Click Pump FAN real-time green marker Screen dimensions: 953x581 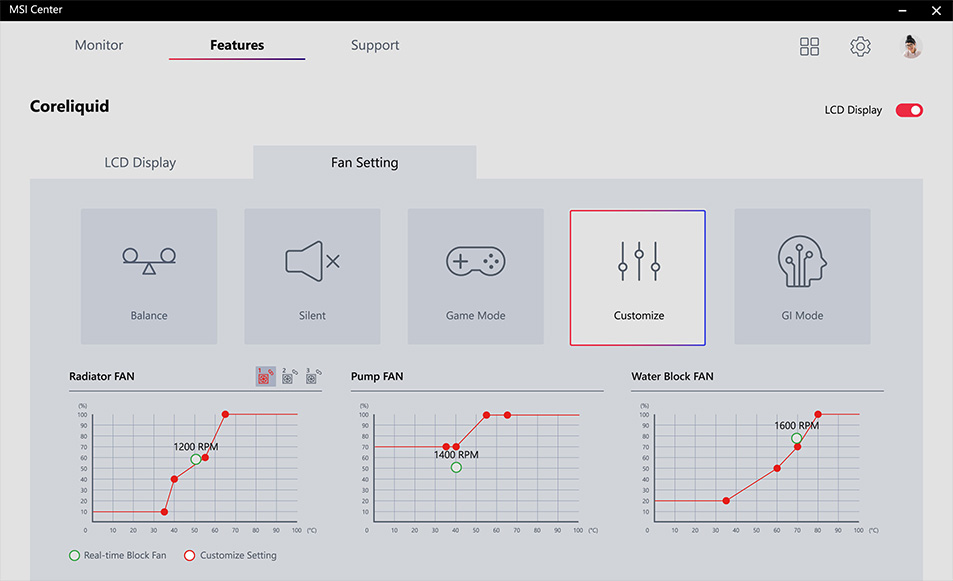click(456, 467)
